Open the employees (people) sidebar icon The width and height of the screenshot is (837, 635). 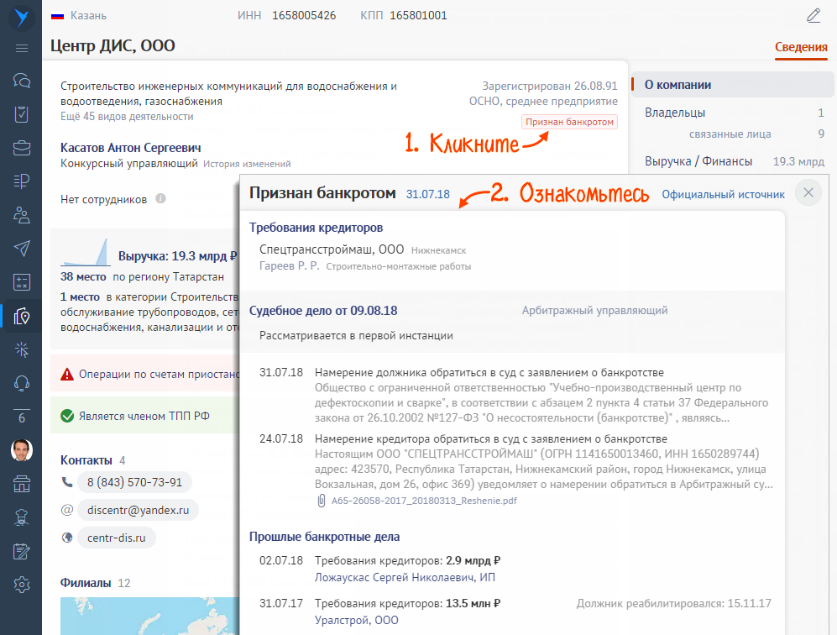tap(21, 215)
